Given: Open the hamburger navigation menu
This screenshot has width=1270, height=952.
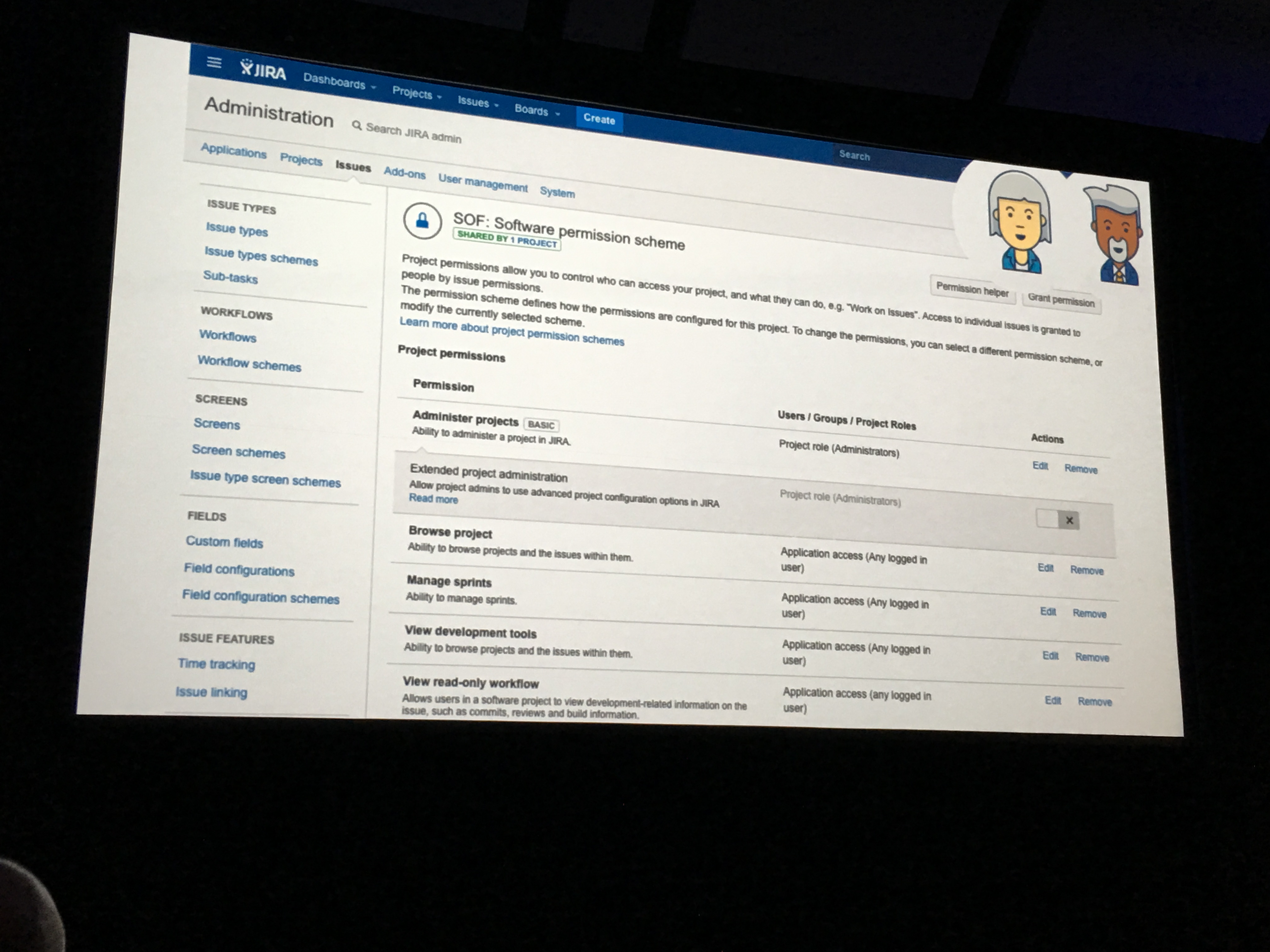Looking at the screenshot, I should 214,63.
